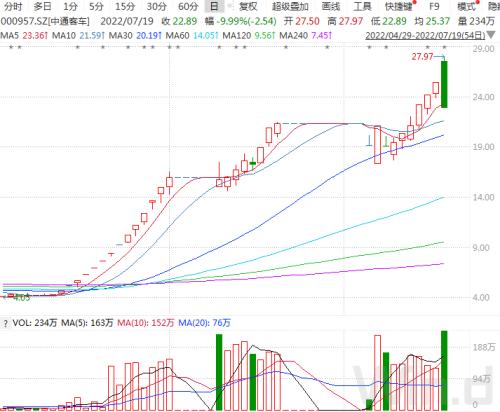Open the 超级叠加 overlay menu

click(x=290, y=6)
